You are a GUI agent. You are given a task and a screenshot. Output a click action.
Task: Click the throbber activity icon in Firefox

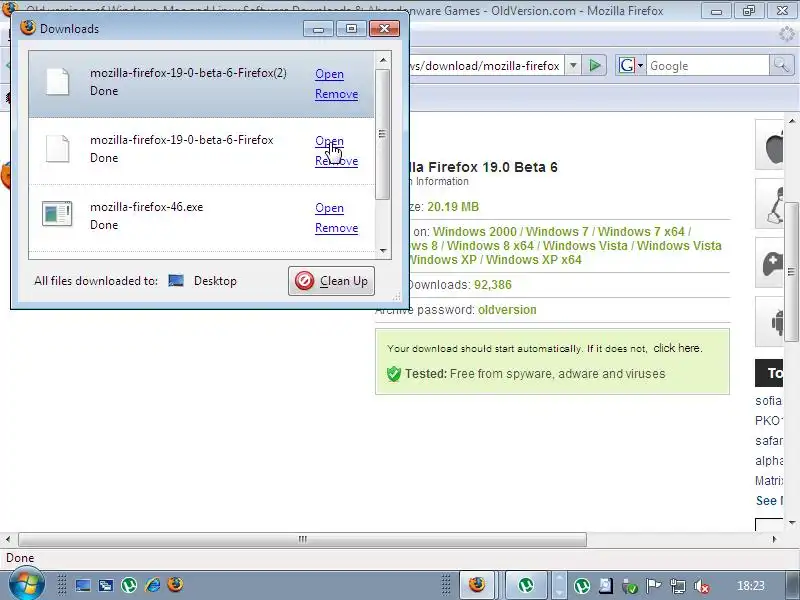click(x=788, y=35)
